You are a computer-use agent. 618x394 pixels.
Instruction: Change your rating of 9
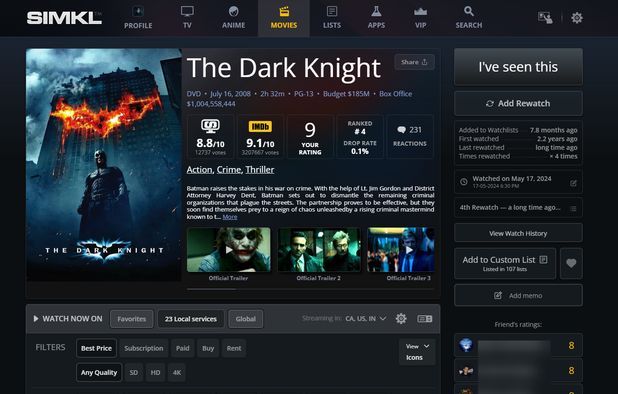coord(310,137)
